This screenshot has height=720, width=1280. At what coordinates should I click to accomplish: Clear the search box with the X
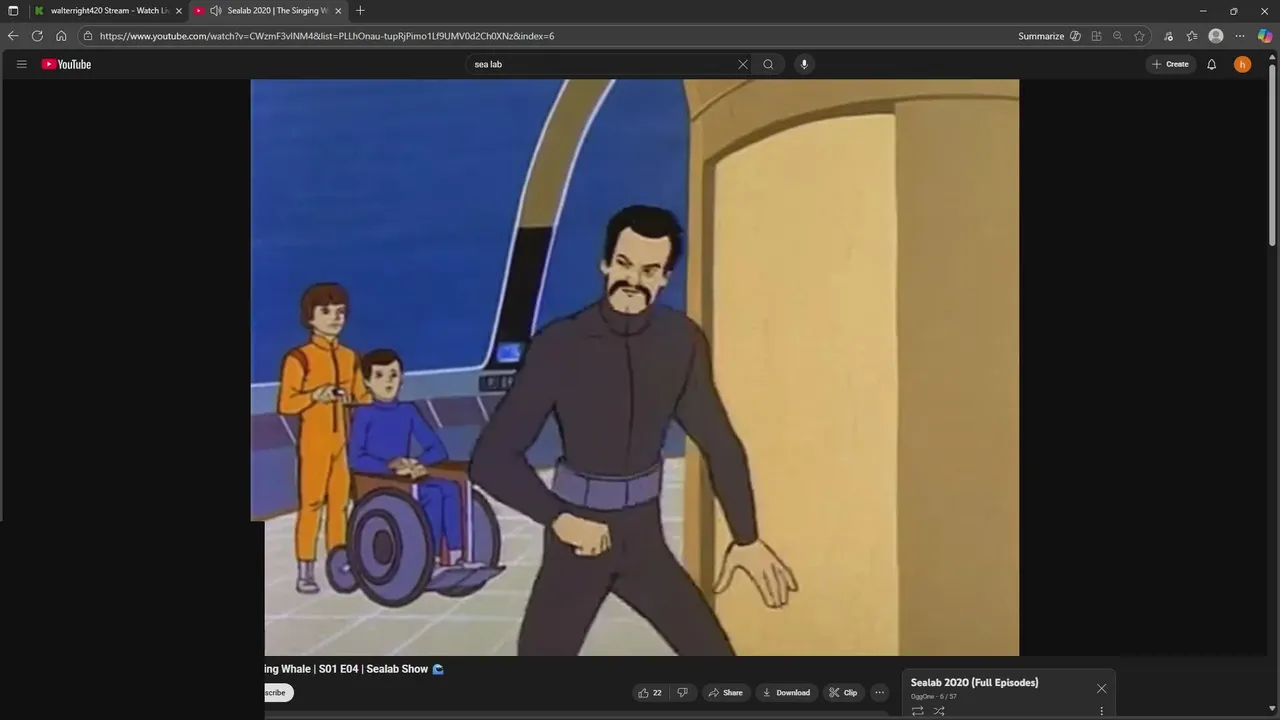click(743, 64)
